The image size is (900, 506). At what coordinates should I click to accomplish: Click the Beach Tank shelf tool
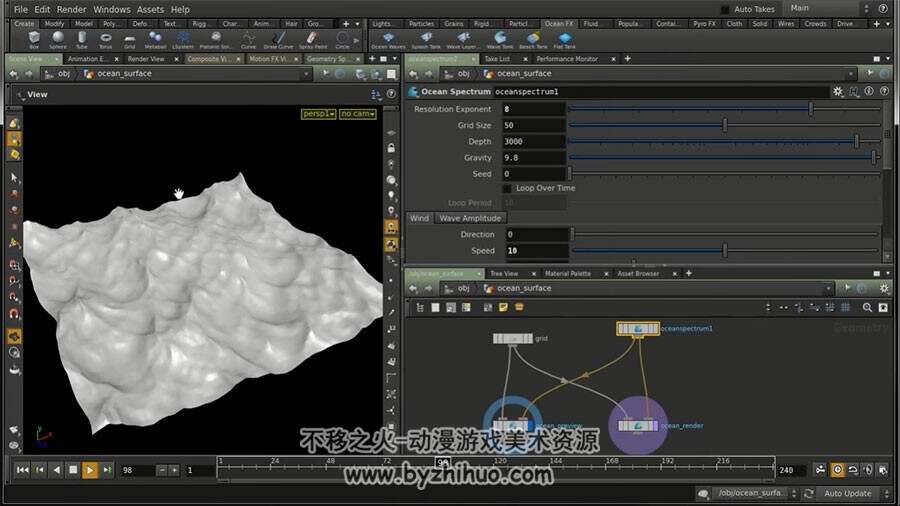click(533, 40)
